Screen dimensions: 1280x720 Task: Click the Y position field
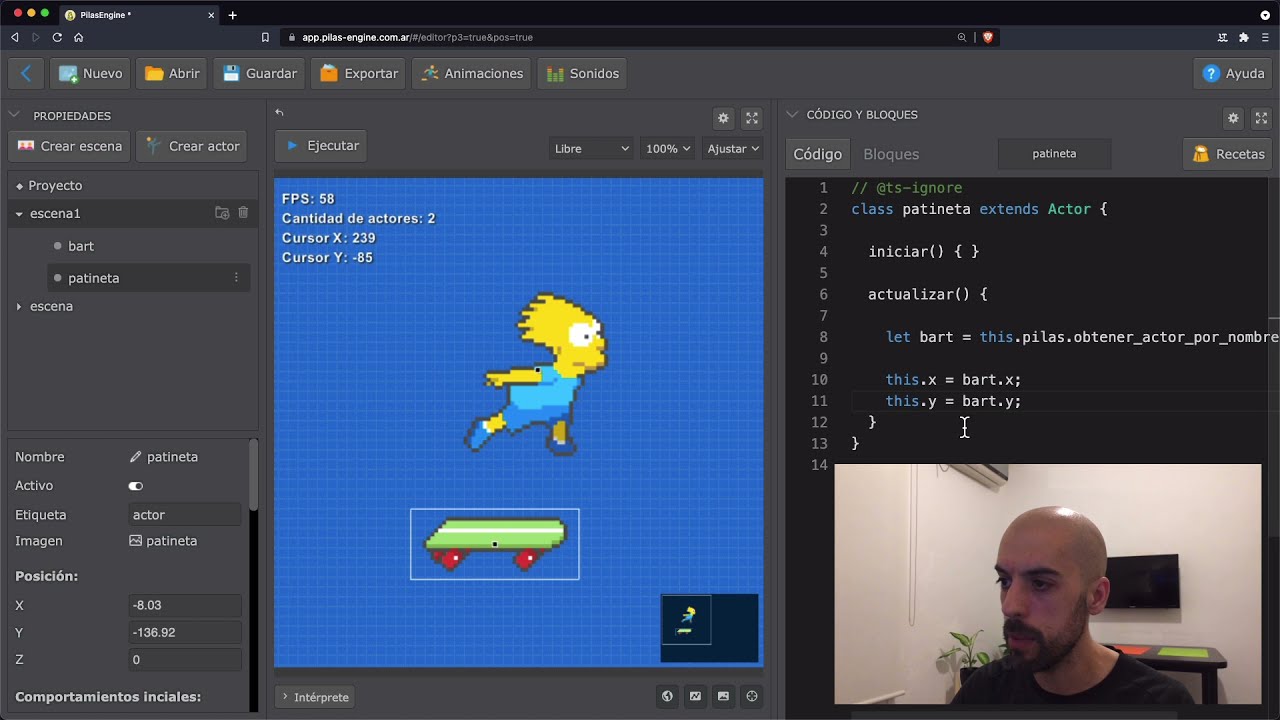tap(185, 632)
